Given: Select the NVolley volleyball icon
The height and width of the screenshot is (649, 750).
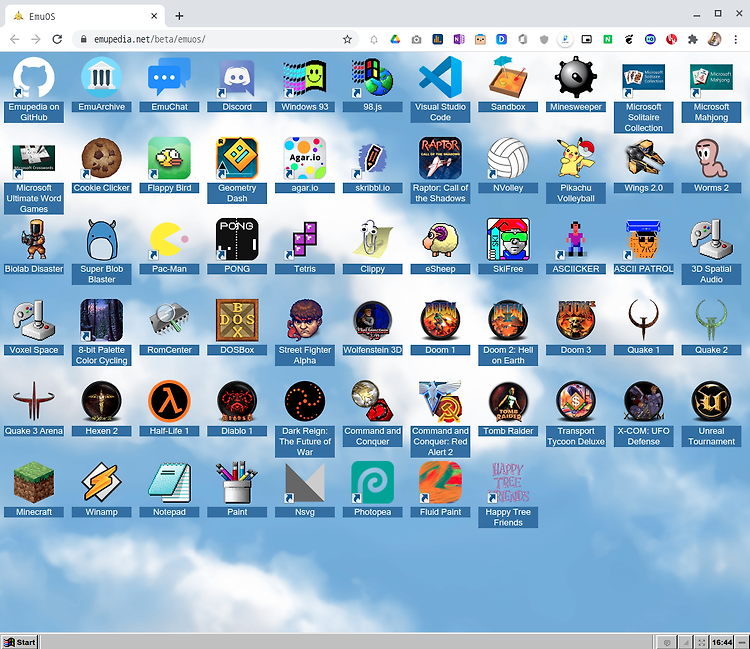Looking at the screenshot, I should 508,158.
